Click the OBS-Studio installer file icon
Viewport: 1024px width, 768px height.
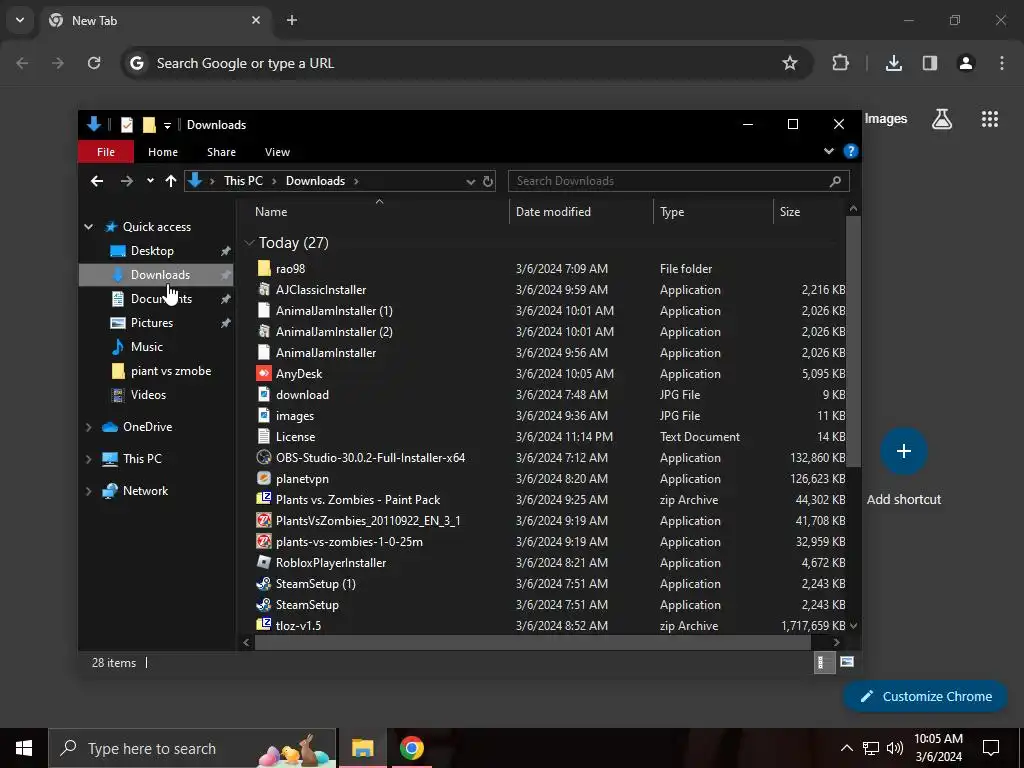pyautogui.click(x=263, y=457)
